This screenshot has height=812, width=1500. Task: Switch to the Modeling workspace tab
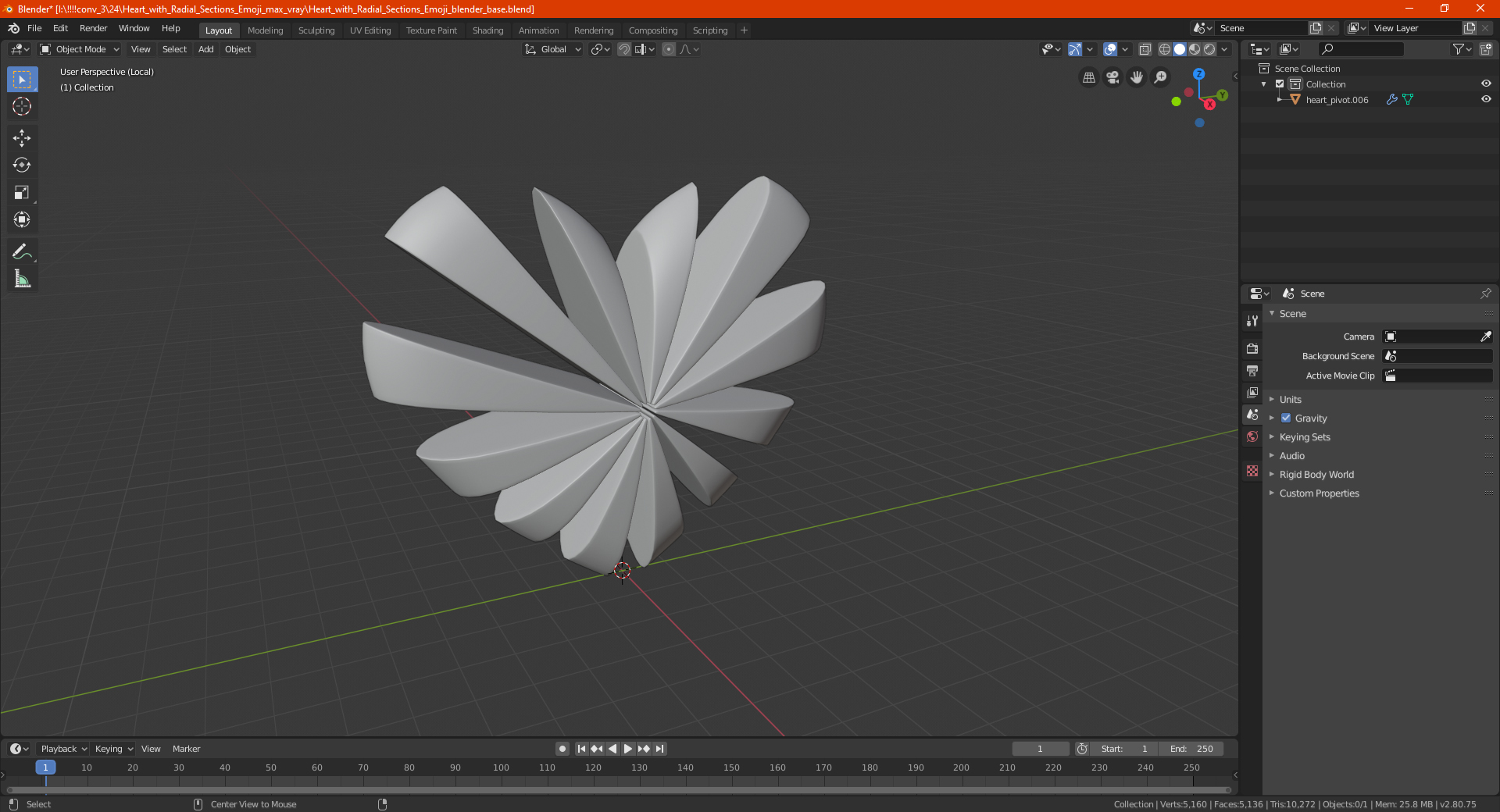(x=265, y=30)
